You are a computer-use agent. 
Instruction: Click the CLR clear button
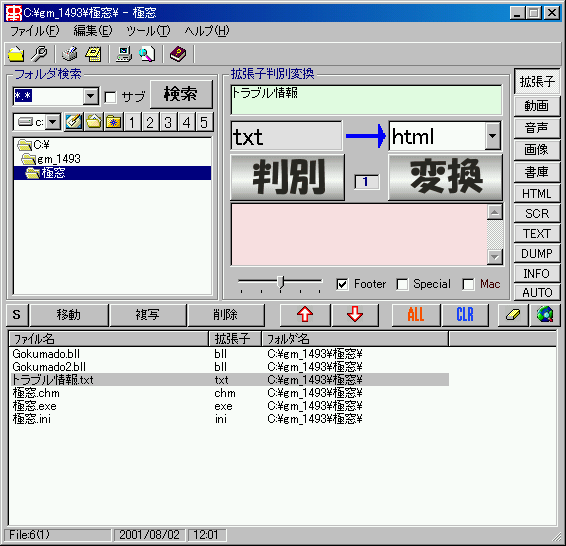[465, 315]
